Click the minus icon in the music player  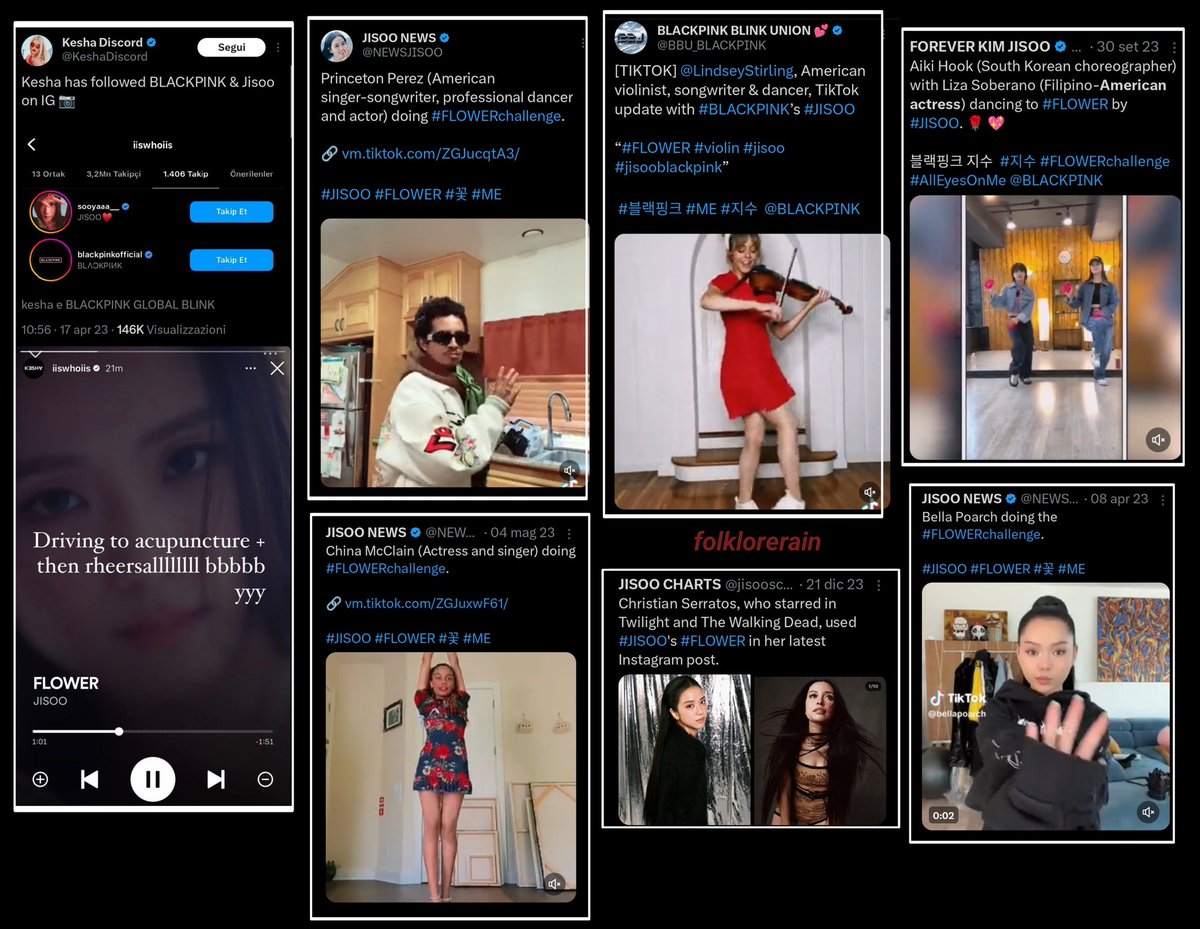[266, 779]
